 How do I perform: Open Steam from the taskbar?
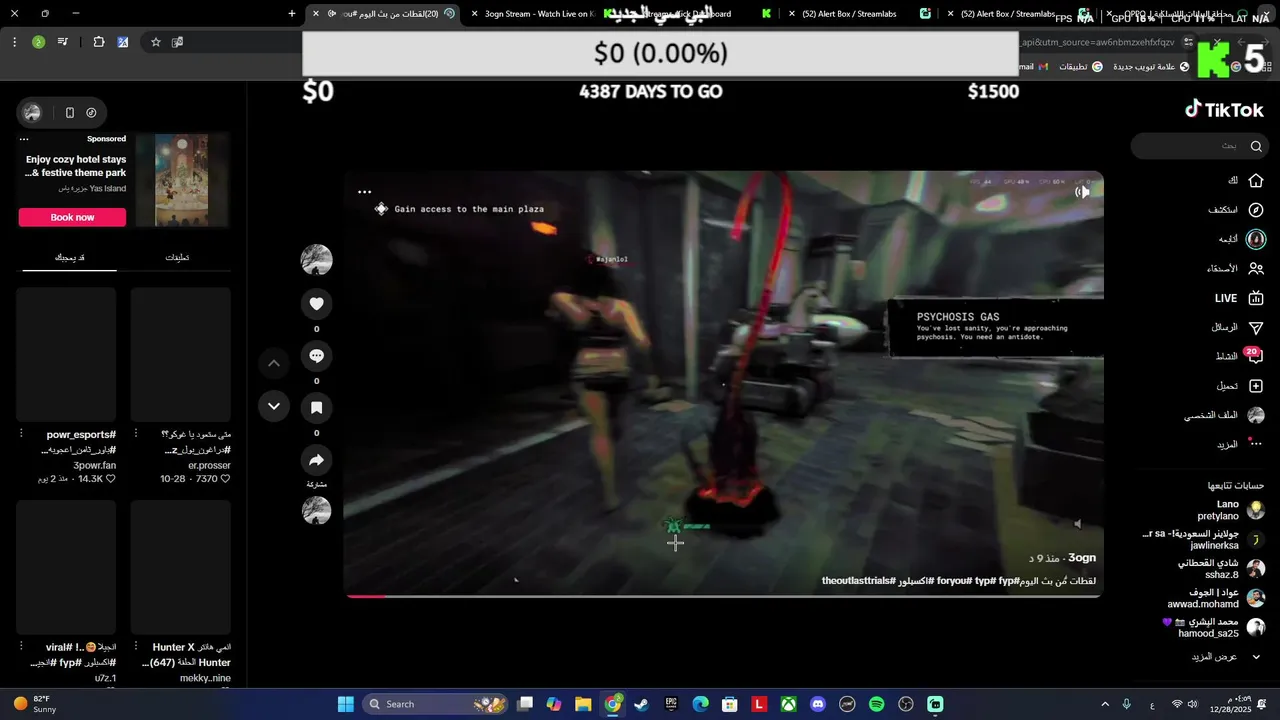[642, 704]
